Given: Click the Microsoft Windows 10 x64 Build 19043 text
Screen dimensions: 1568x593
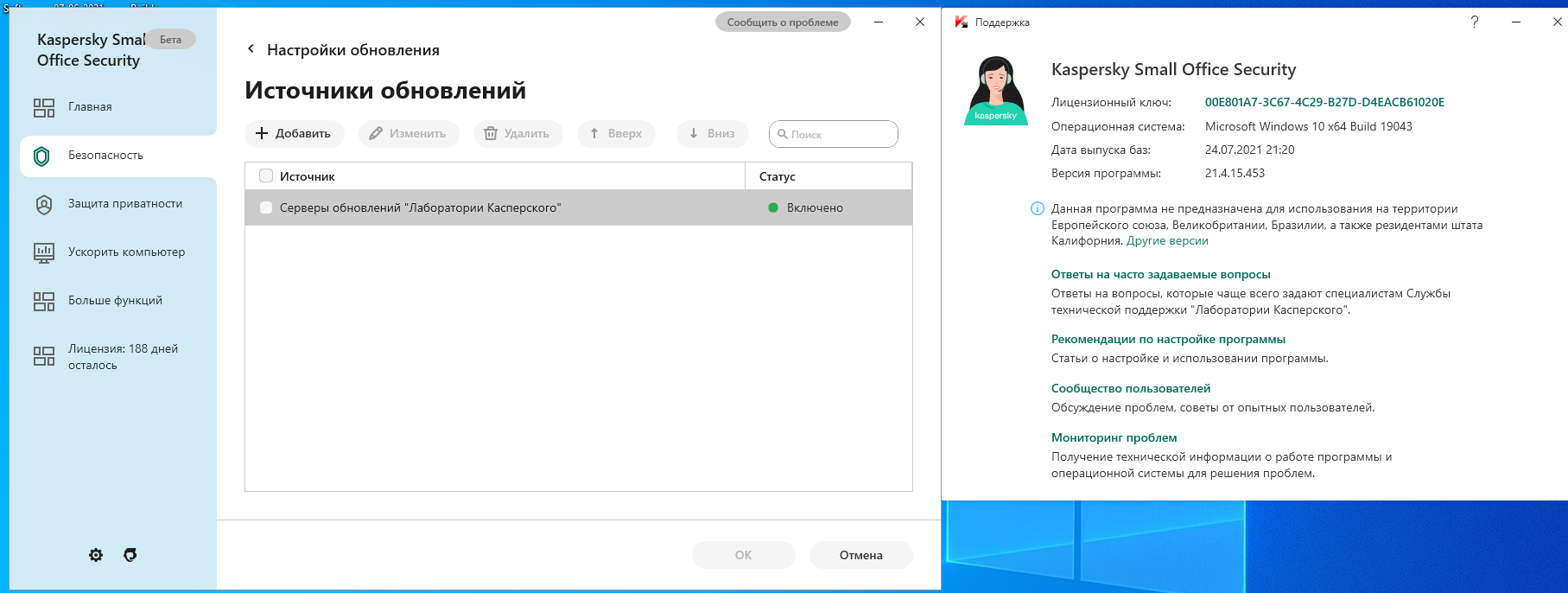Looking at the screenshot, I should (x=1309, y=126).
